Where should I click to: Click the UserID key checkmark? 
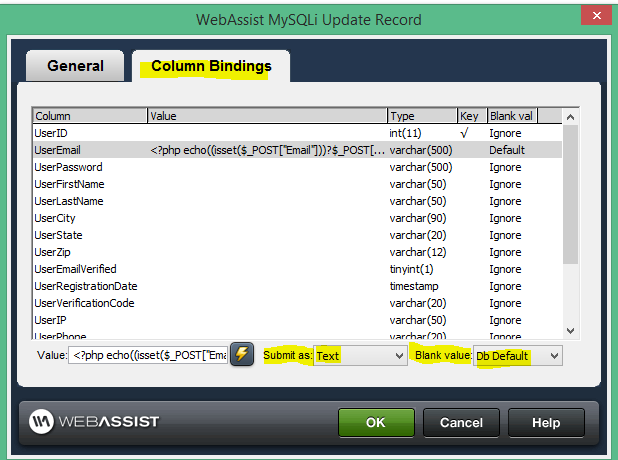(464, 133)
